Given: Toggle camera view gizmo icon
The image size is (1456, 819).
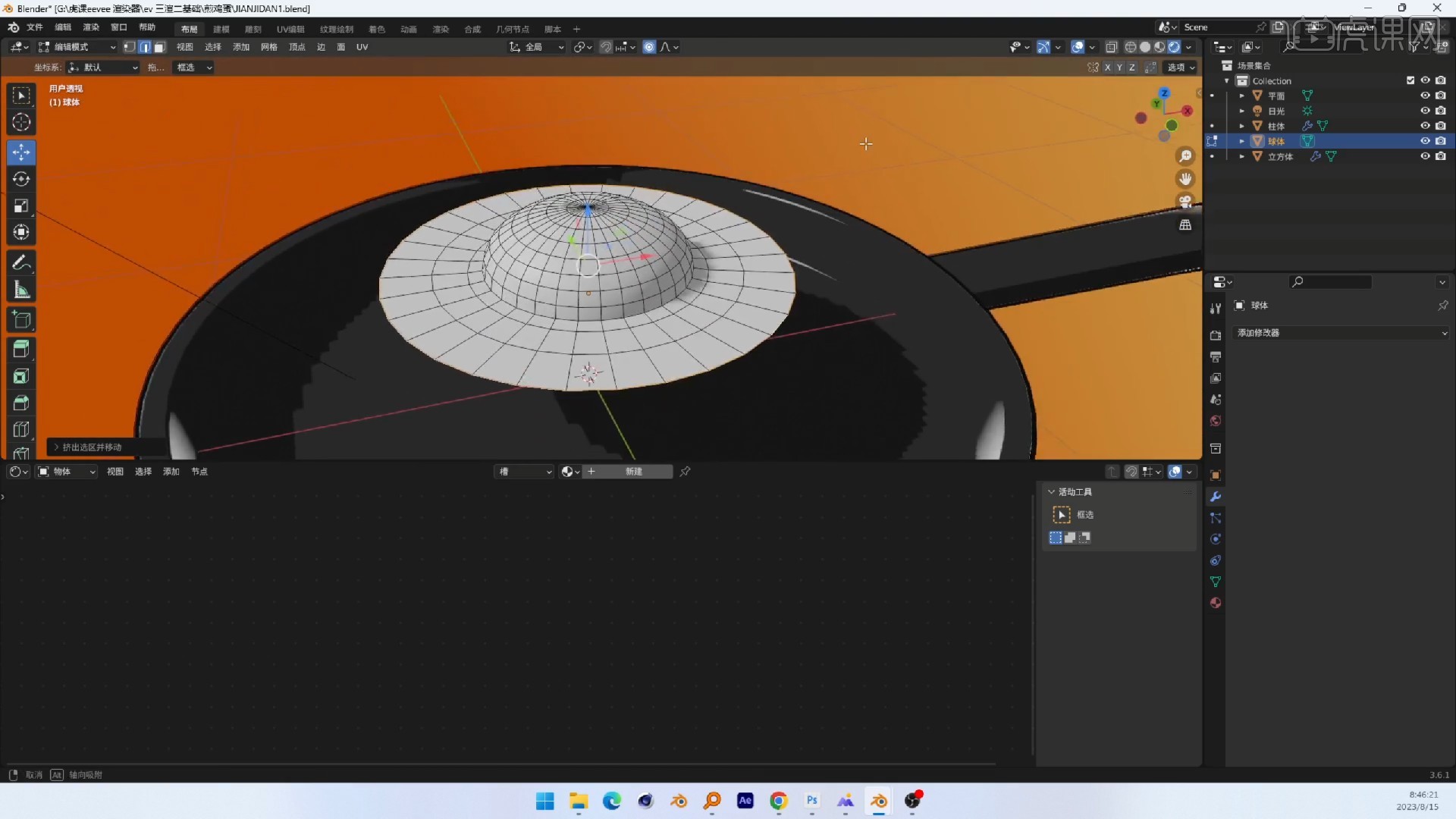Looking at the screenshot, I should (1185, 202).
